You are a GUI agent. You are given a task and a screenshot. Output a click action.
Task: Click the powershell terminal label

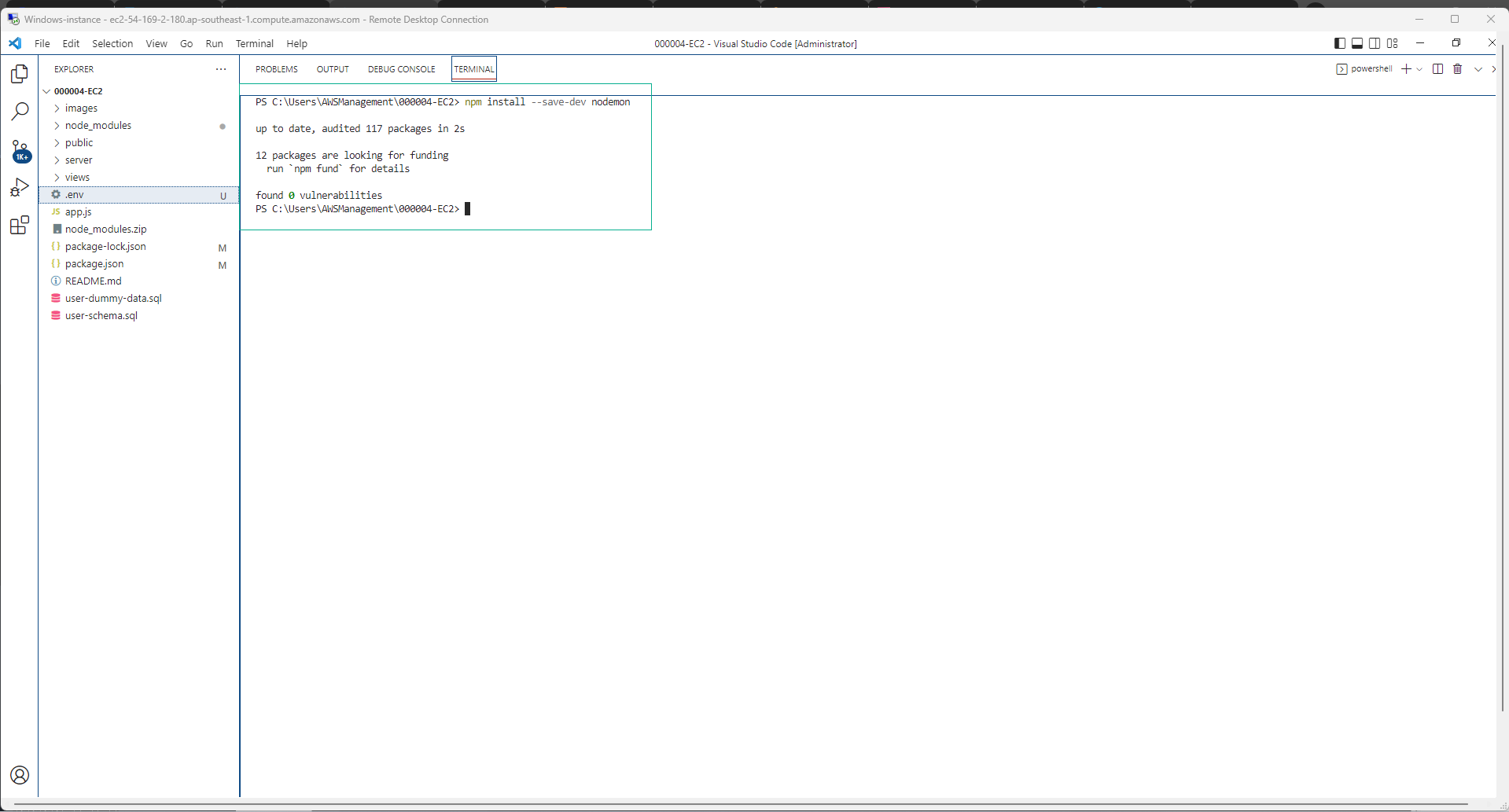pyautogui.click(x=1371, y=69)
